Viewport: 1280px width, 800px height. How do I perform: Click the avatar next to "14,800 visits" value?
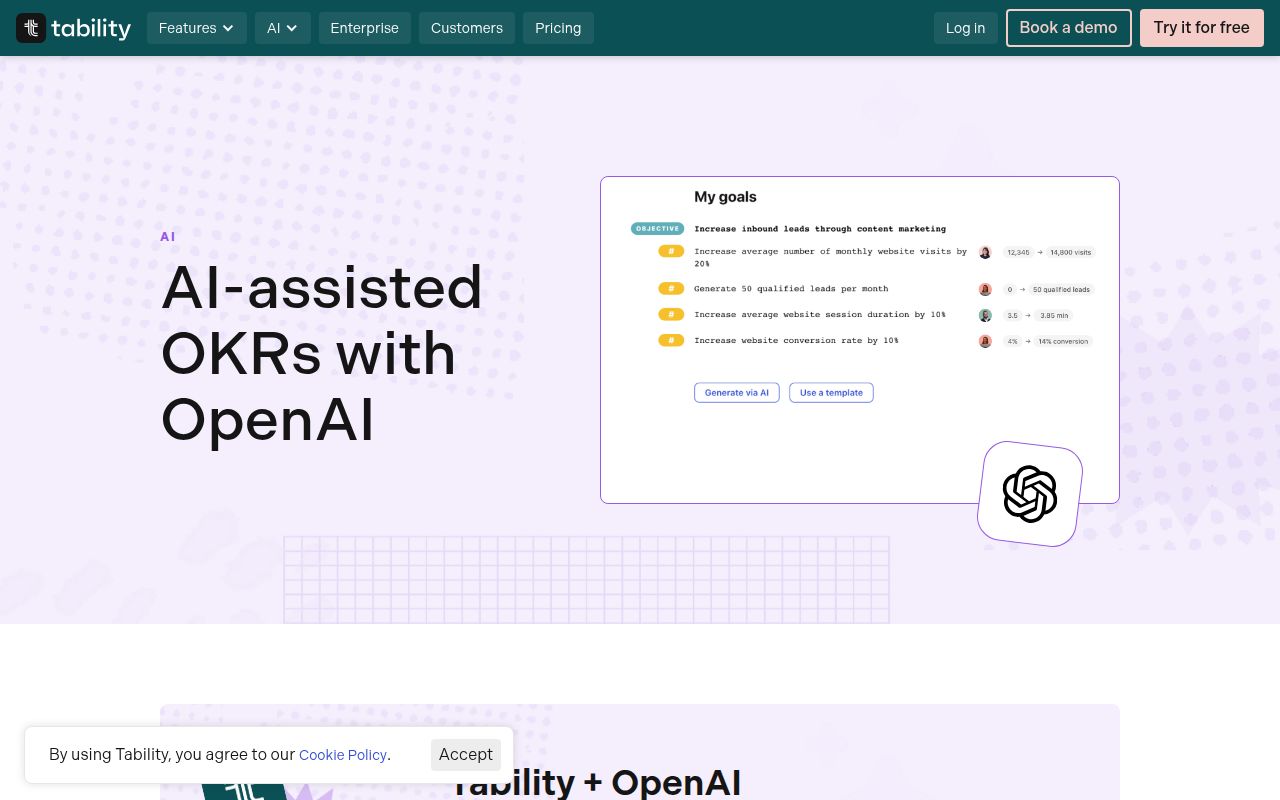[x=985, y=252]
